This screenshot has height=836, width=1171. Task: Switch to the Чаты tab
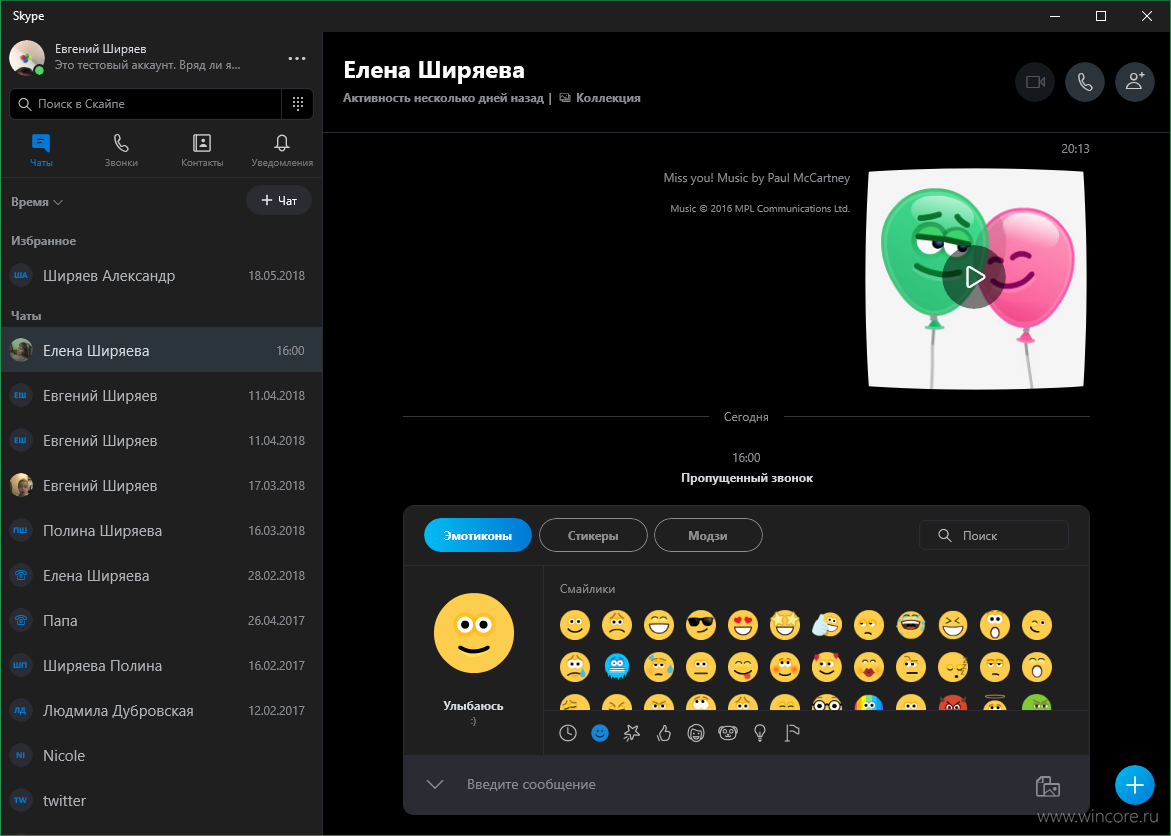[41, 149]
